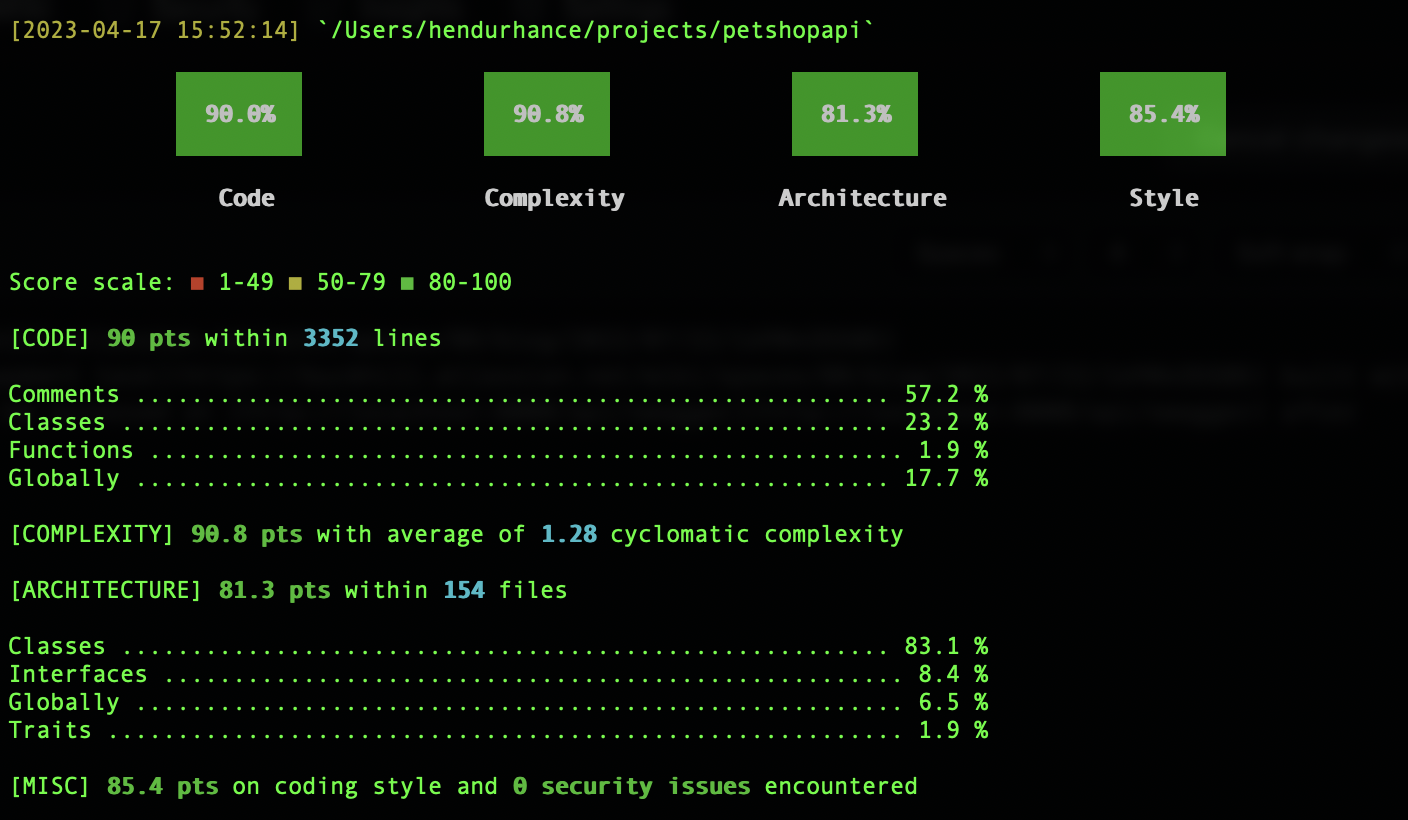Click the blue 3352 lines count
The width and height of the screenshot is (1408, 820).
point(330,337)
